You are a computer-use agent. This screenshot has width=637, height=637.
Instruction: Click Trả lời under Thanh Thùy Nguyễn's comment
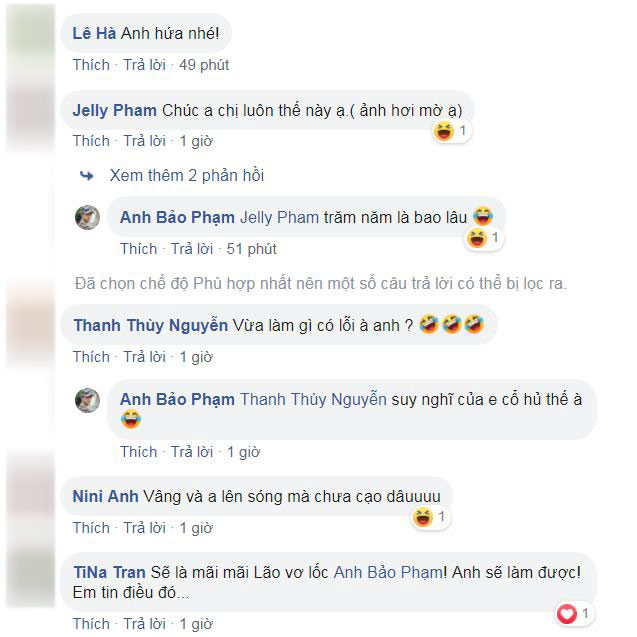[x=145, y=357]
